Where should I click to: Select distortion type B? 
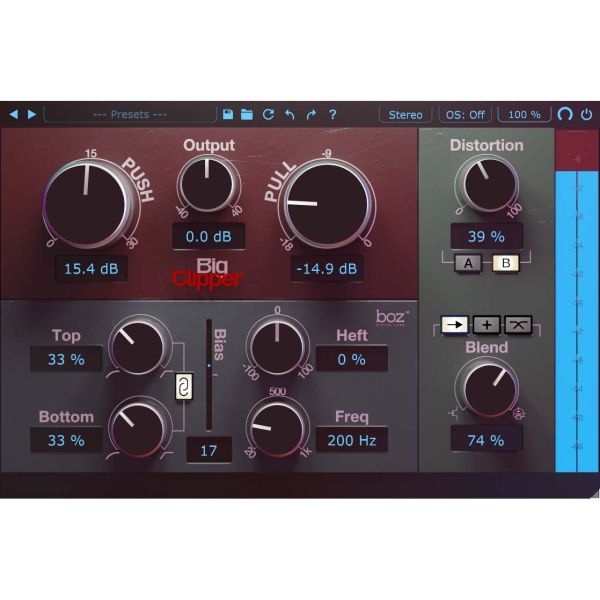click(506, 263)
